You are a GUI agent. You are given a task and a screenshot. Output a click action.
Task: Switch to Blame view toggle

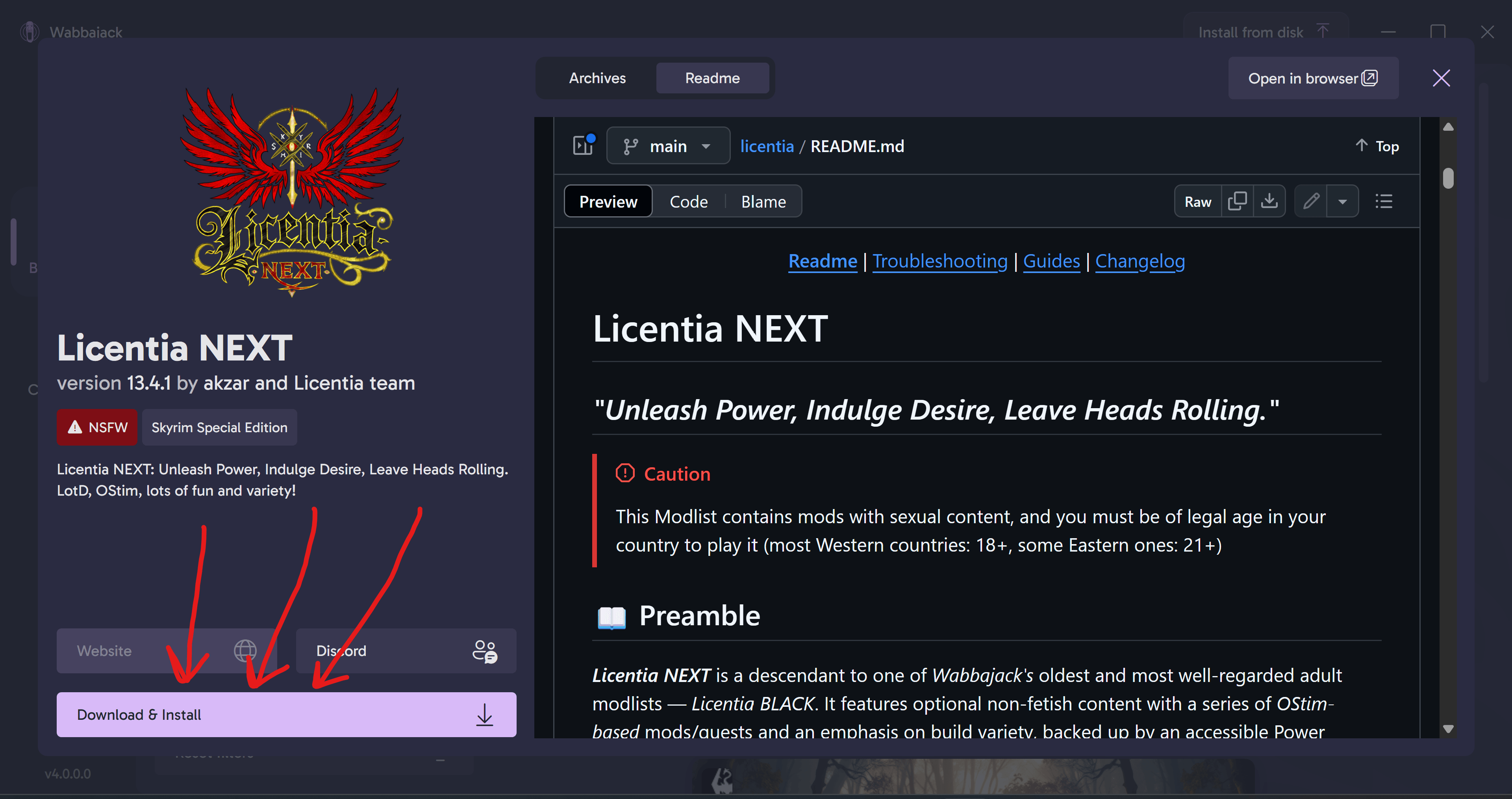[x=763, y=201]
